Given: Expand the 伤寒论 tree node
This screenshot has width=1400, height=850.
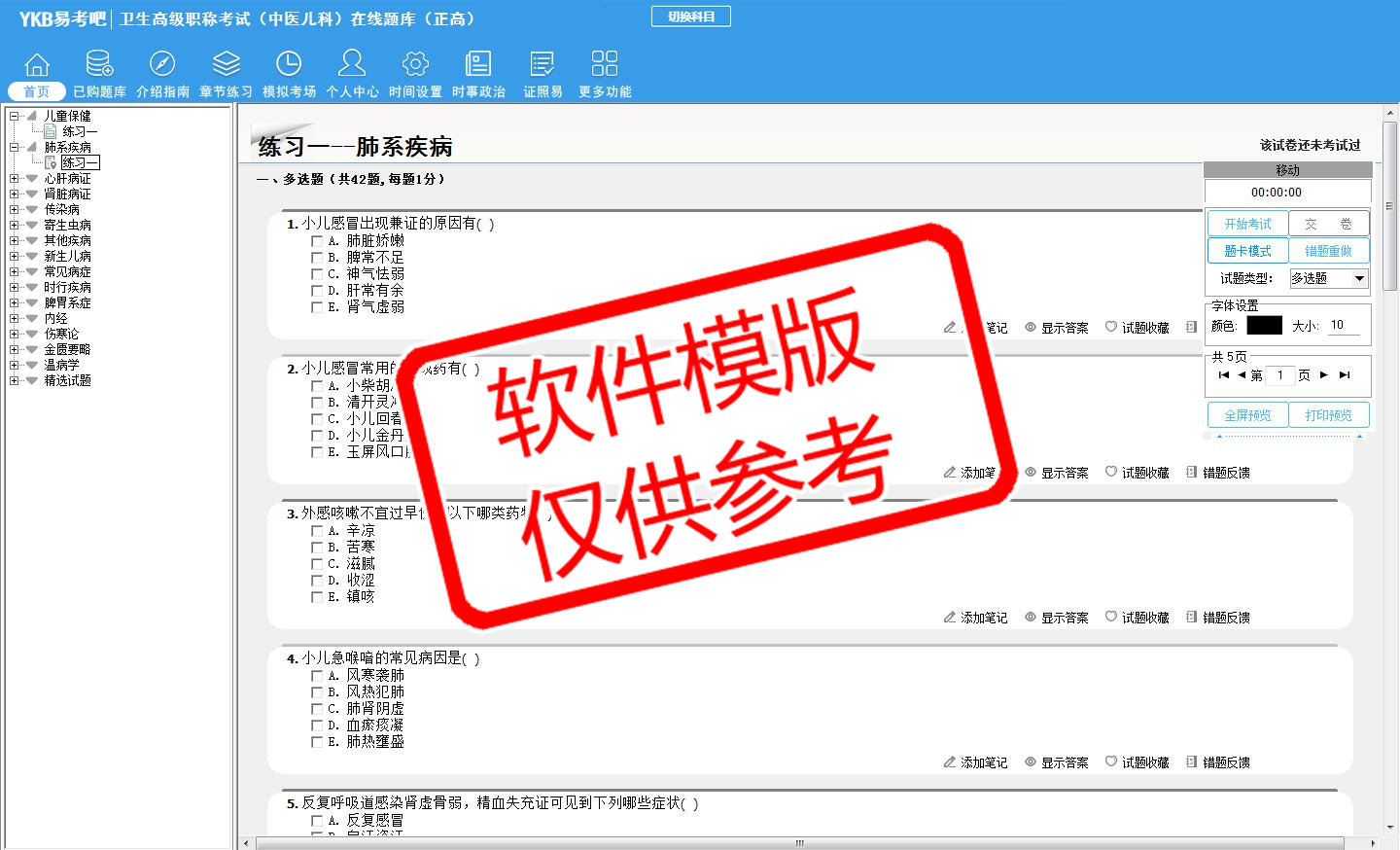Looking at the screenshot, I should (x=15, y=335).
